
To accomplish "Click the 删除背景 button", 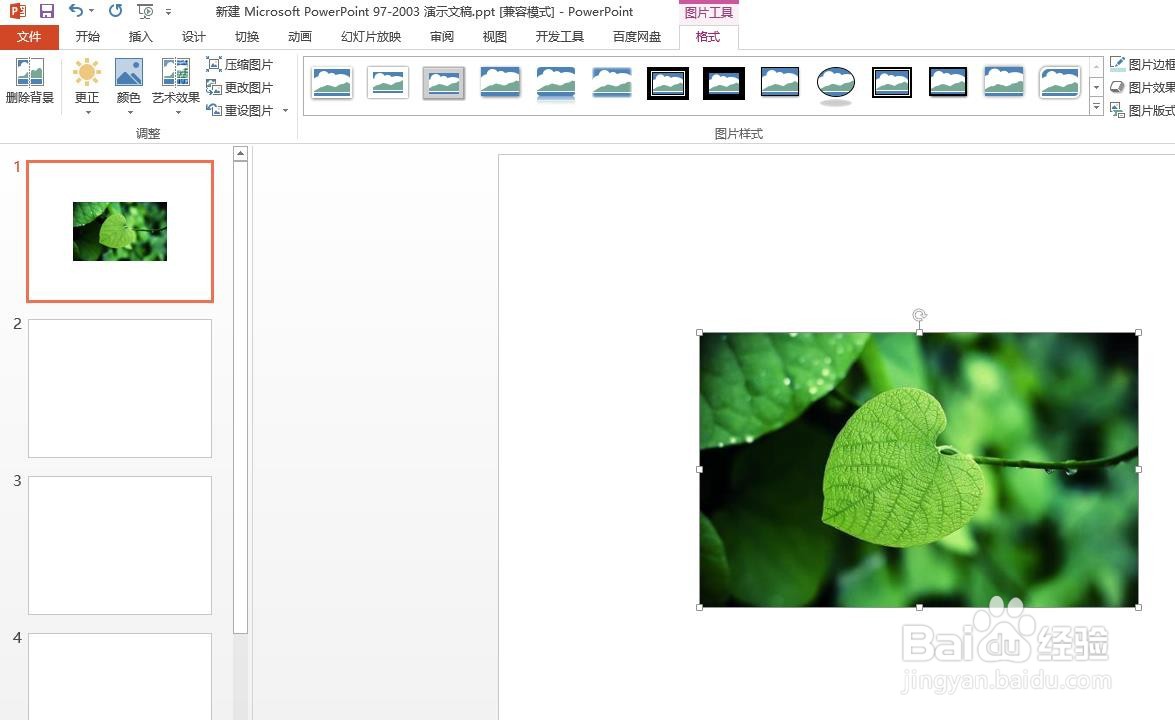I will point(30,81).
